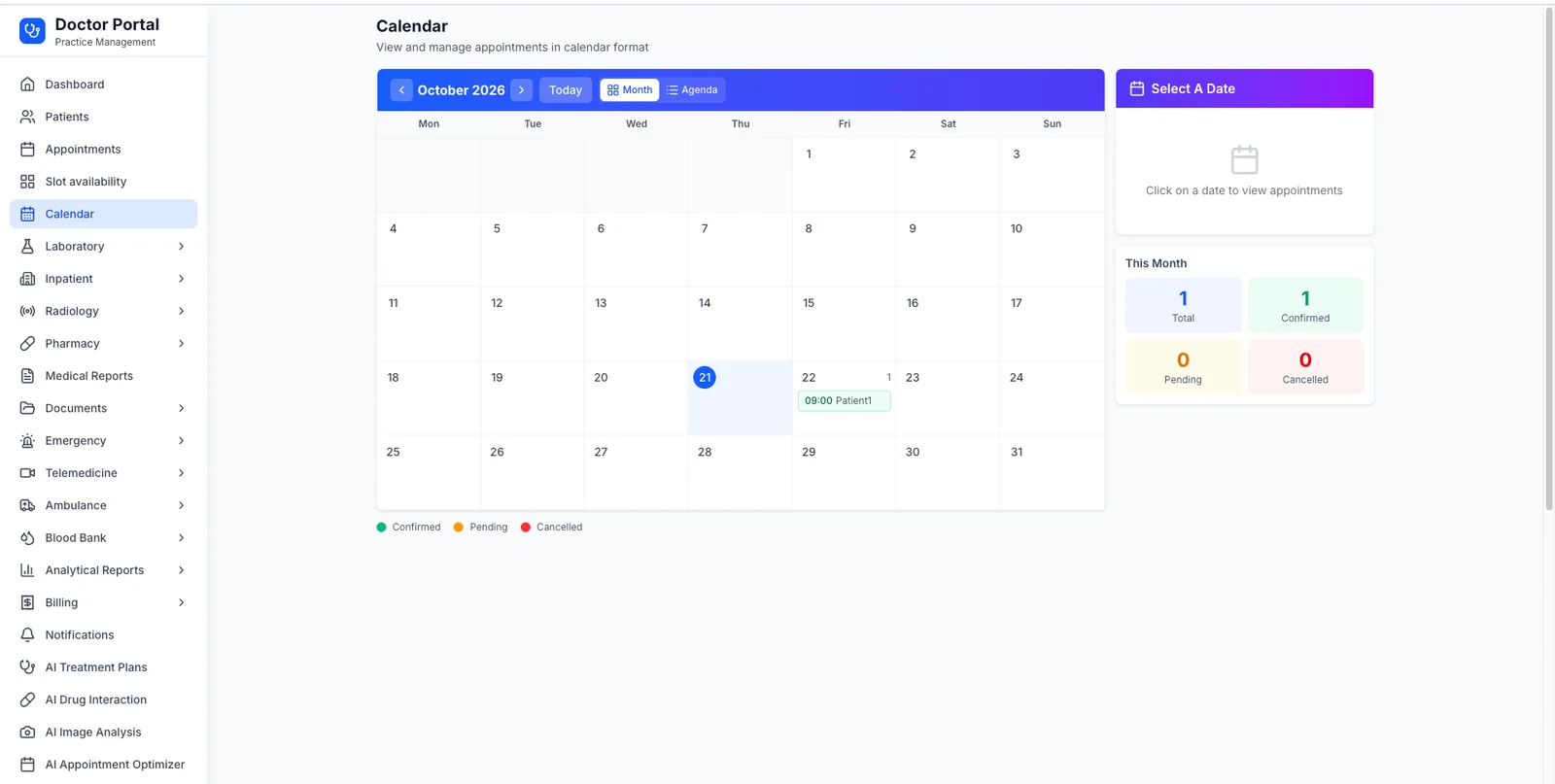Open Medical Reports in the sidebar
This screenshot has height=784, width=1555.
103,376
